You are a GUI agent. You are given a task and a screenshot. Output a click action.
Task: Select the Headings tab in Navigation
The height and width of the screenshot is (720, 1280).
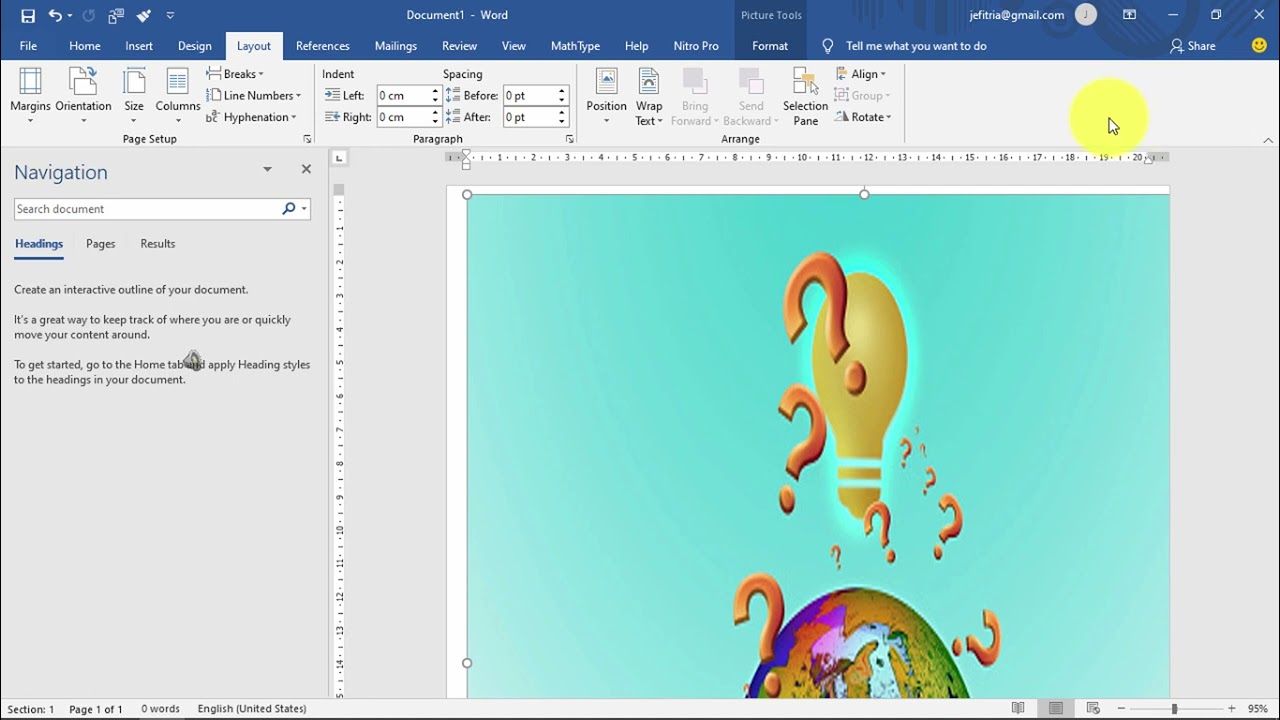point(39,244)
